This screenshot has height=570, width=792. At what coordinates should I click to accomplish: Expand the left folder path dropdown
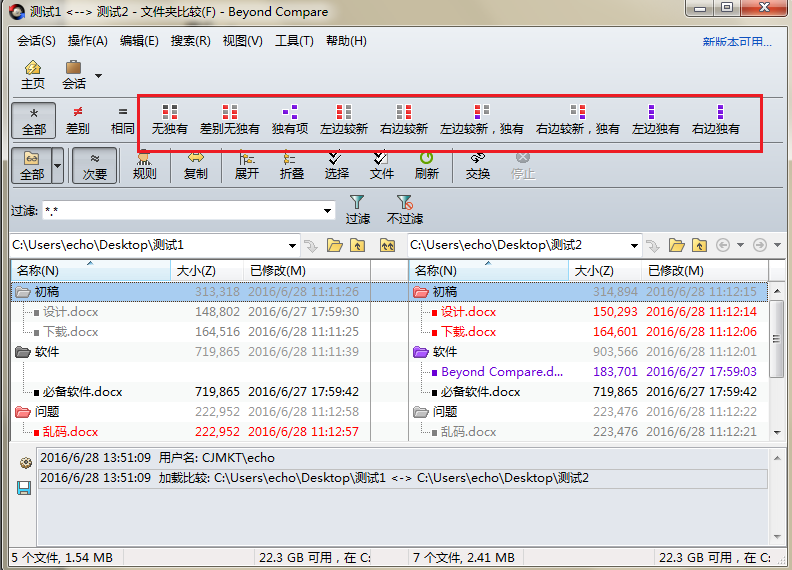click(292, 246)
